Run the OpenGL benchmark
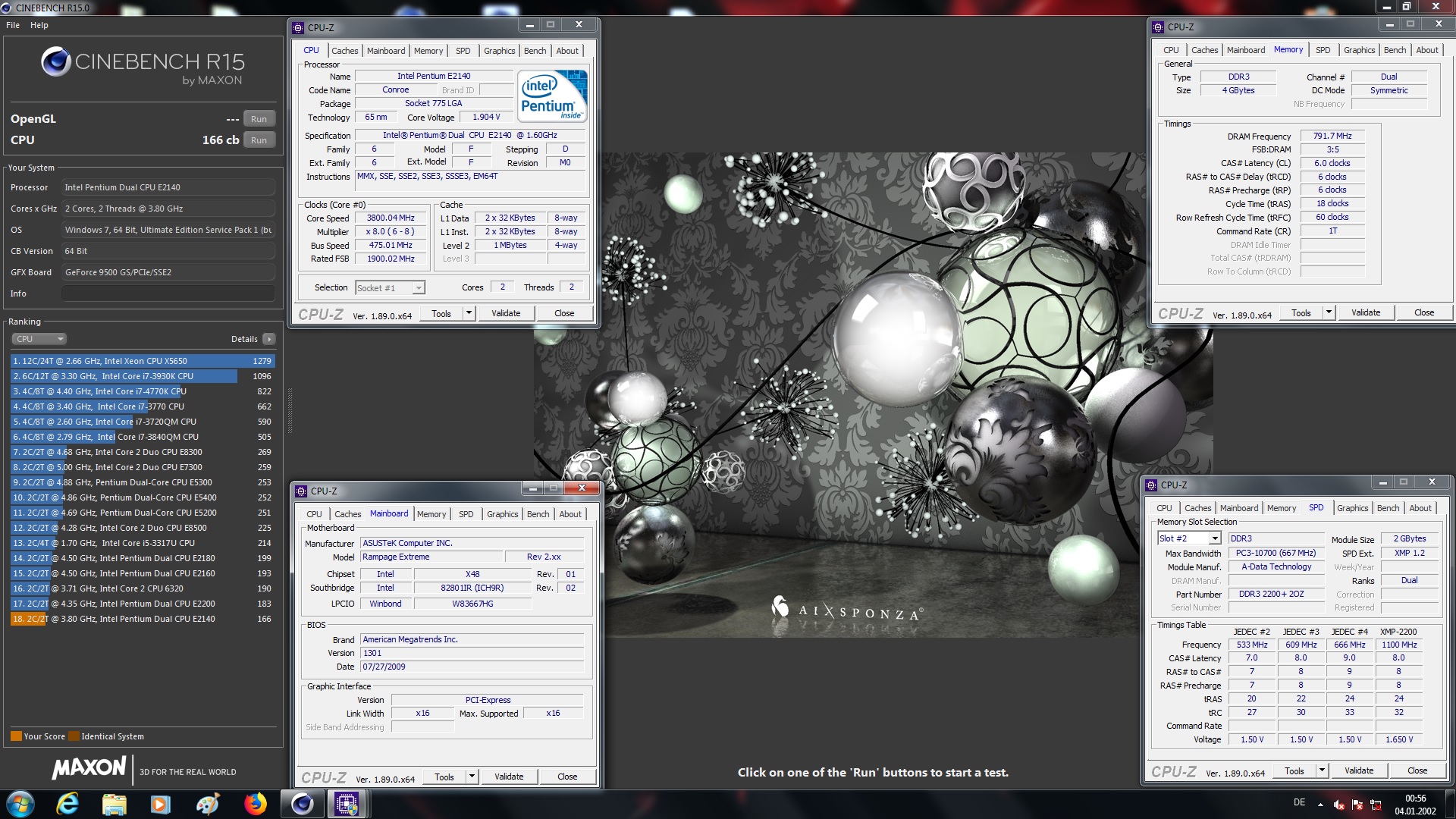 pos(259,119)
